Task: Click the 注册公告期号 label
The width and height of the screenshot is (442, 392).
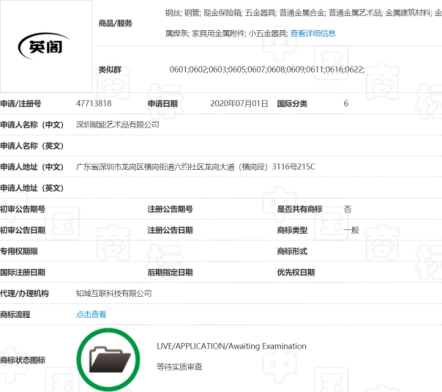Action: (170, 209)
